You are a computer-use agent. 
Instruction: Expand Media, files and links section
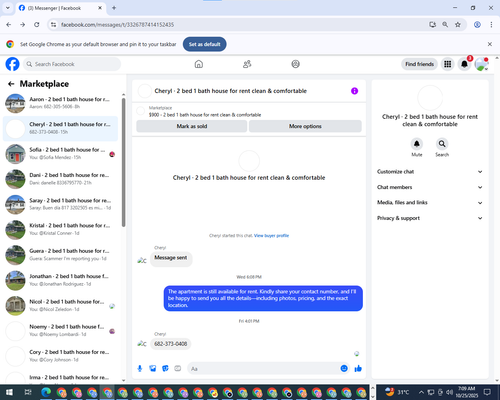pyautogui.click(x=430, y=203)
